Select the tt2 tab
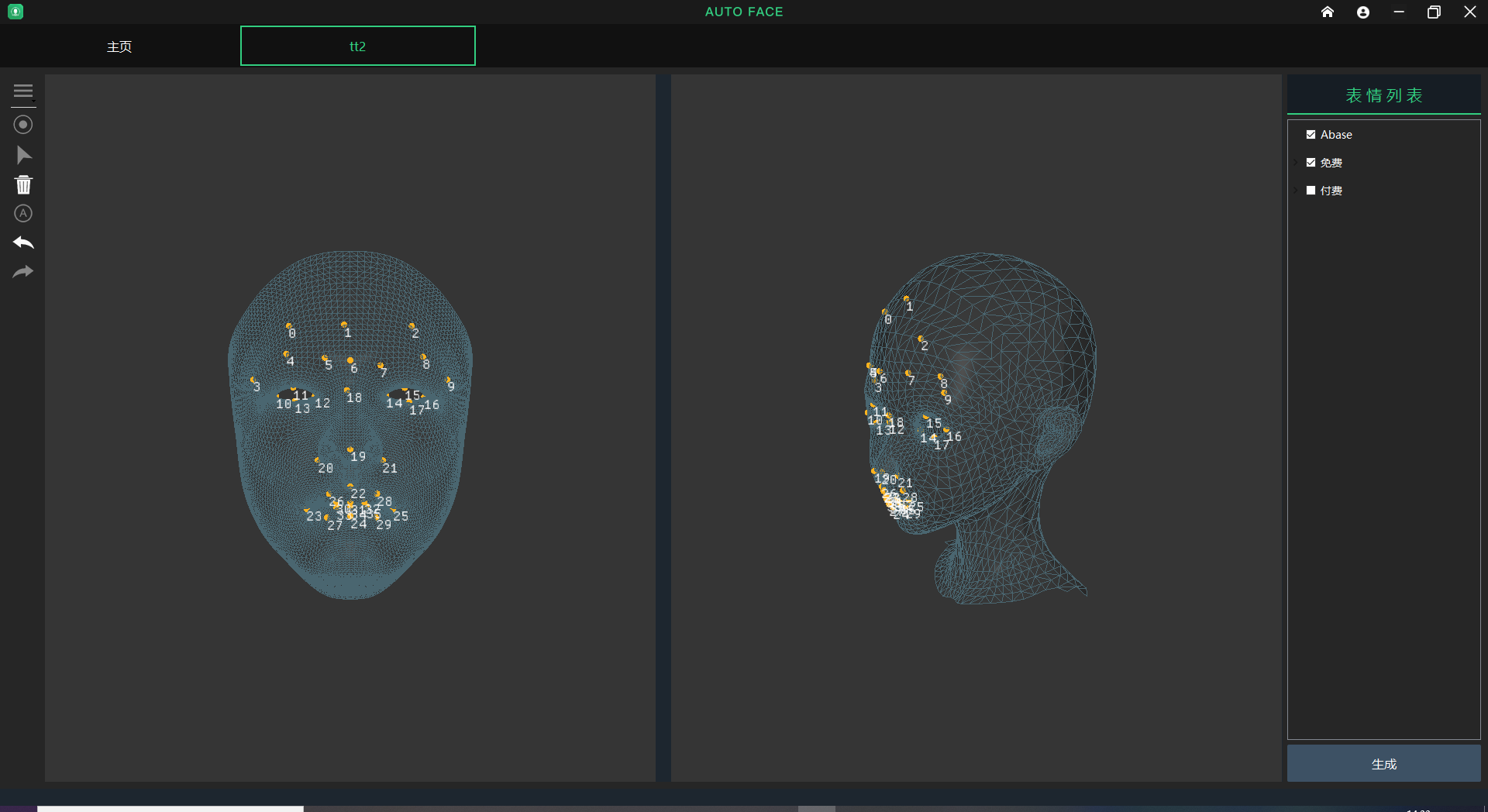1488x812 pixels. (357, 46)
